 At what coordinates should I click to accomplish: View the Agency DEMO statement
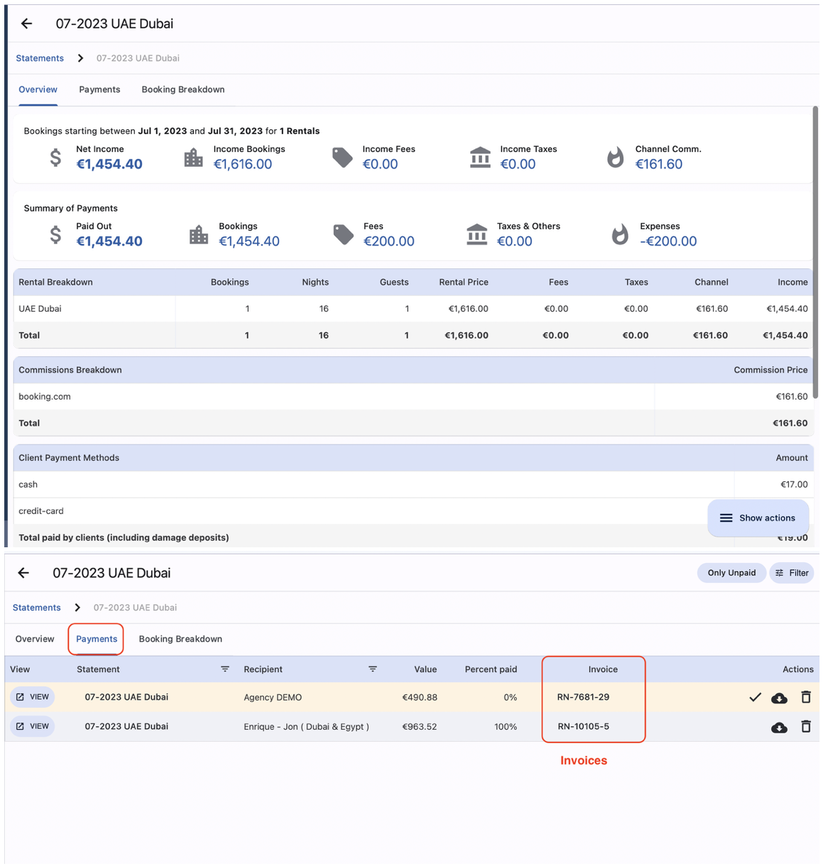click(x=33, y=697)
